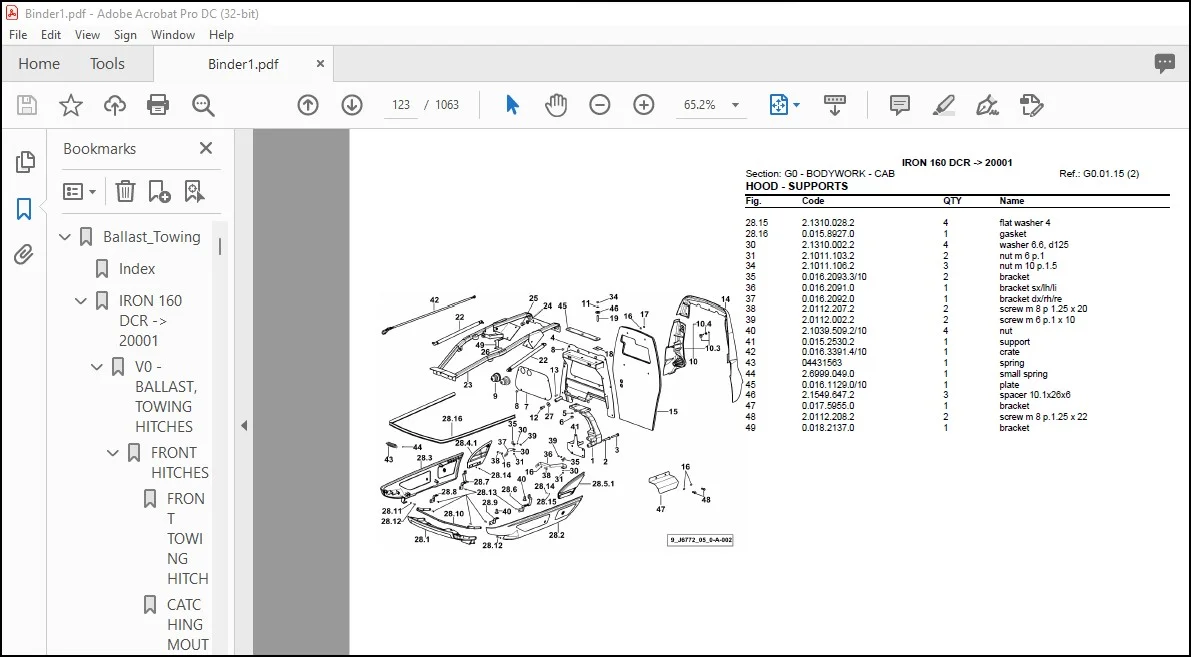Find current bookmark icon
Screen dimensions: 1191x657
[194, 191]
